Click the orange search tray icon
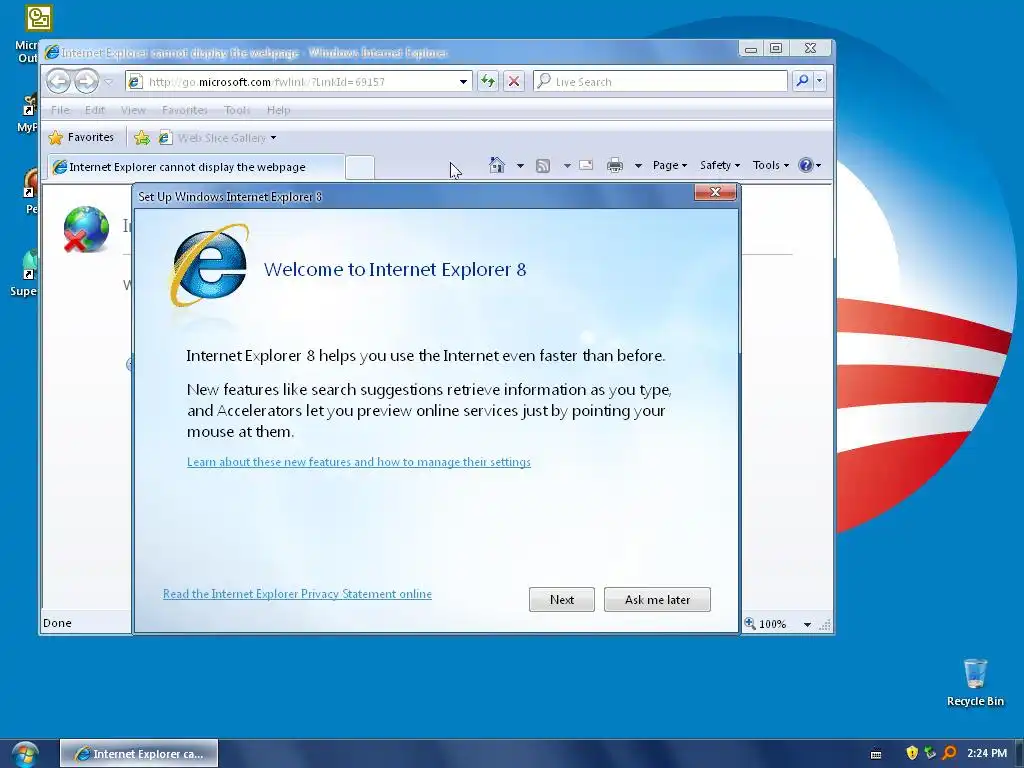The image size is (1024, 768). pos(949,753)
